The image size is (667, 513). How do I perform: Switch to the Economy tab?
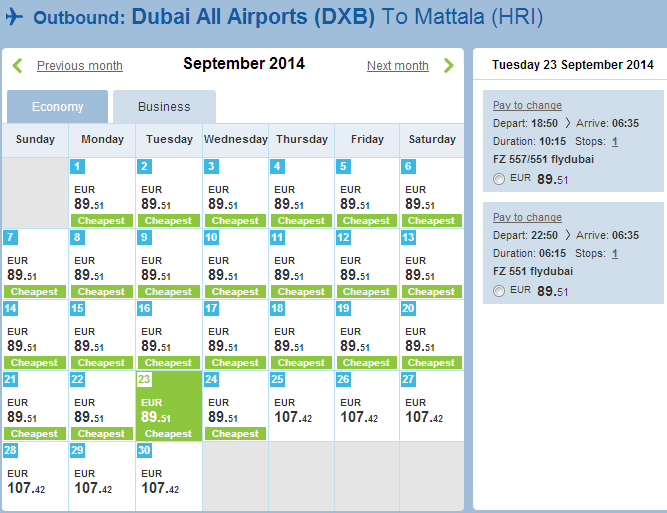click(57, 107)
